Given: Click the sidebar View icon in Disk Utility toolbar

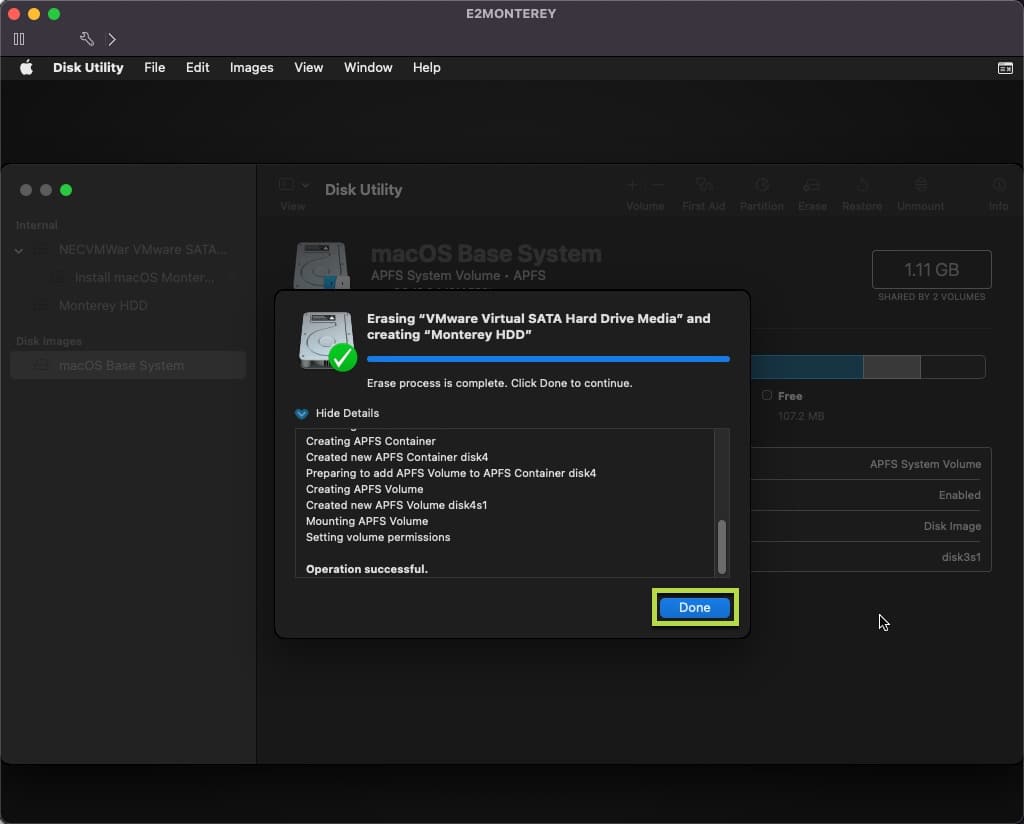Looking at the screenshot, I should pyautogui.click(x=286, y=185).
